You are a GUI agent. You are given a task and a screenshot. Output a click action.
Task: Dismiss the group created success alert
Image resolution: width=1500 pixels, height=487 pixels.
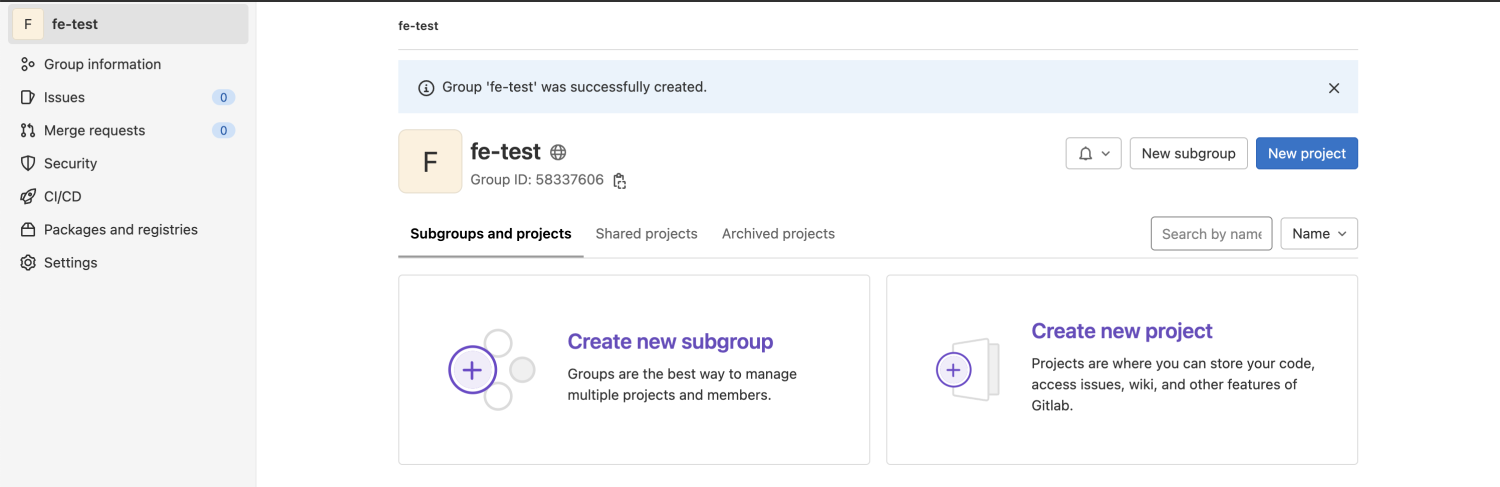pyautogui.click(x=1333, y=88)
